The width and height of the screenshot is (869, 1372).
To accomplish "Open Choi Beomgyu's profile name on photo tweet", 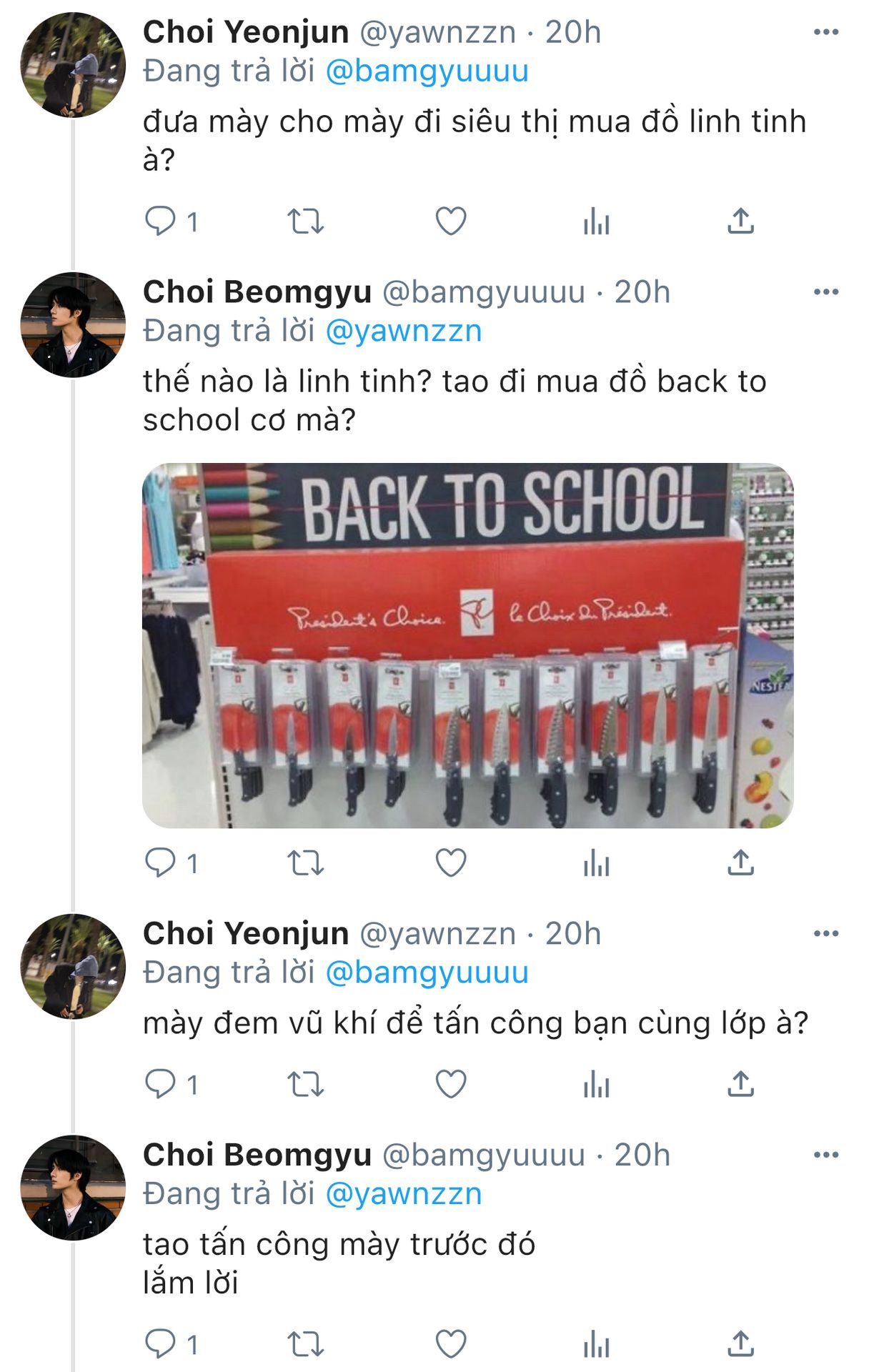I will 257,292.
